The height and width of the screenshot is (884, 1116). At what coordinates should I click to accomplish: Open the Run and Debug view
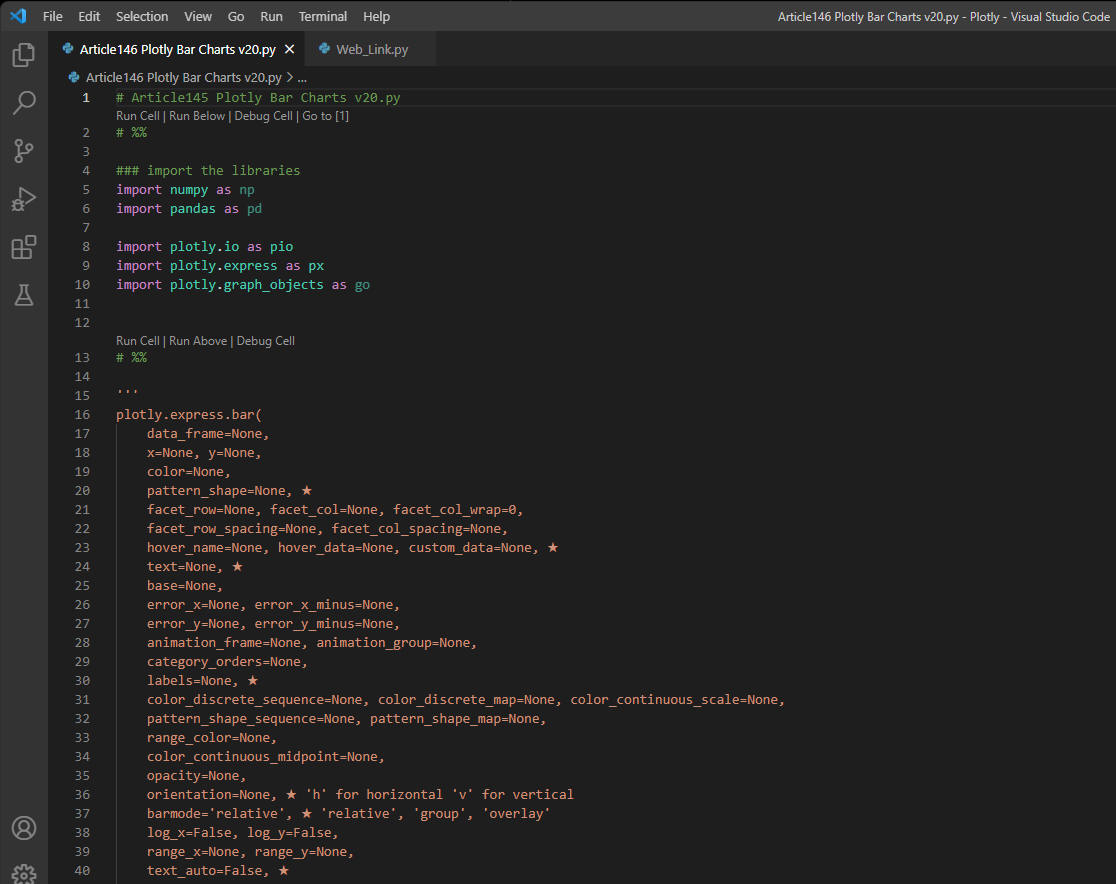tap(23, 199)
